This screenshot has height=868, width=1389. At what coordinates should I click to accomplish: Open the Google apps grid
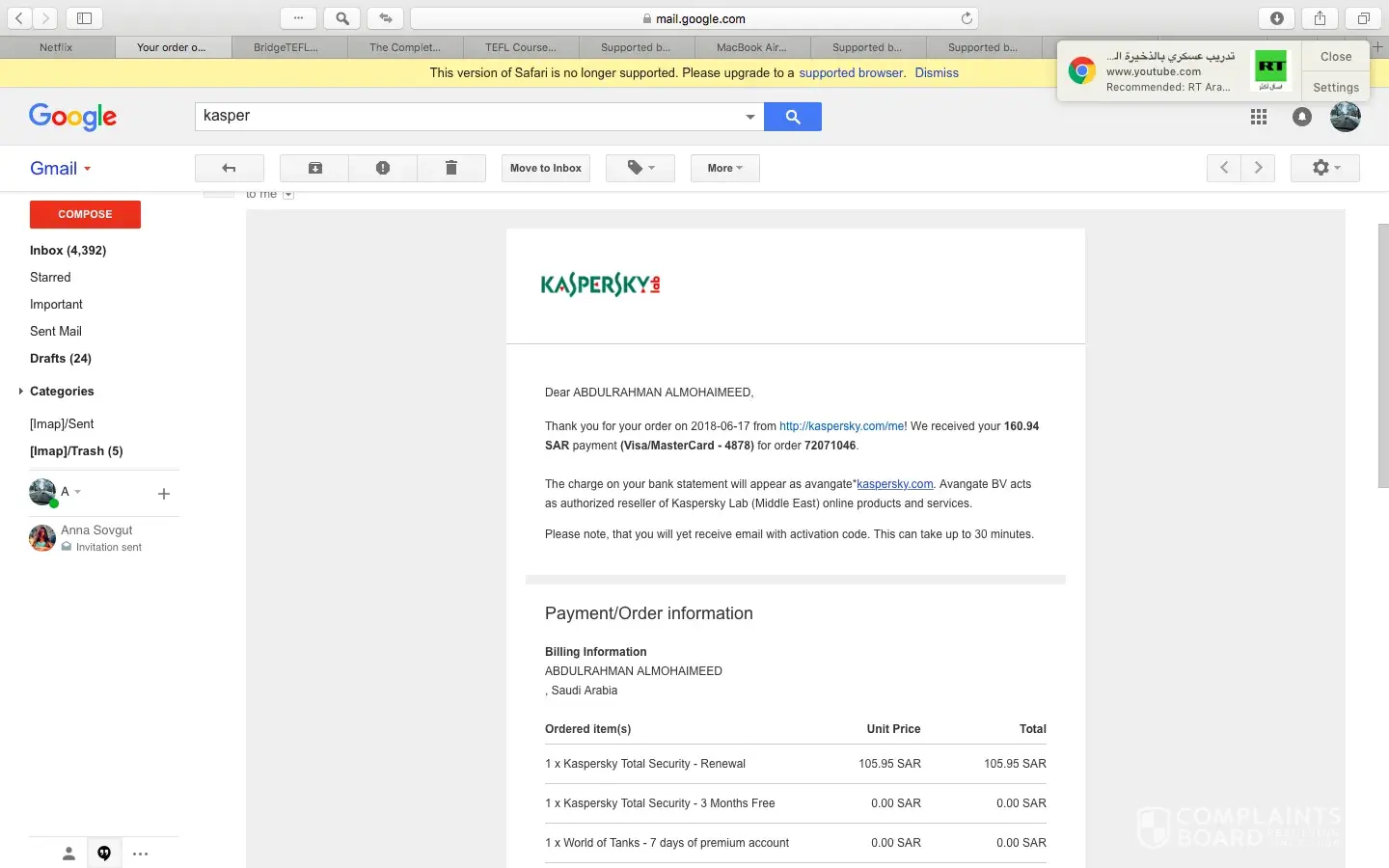tap(1259, 117)
